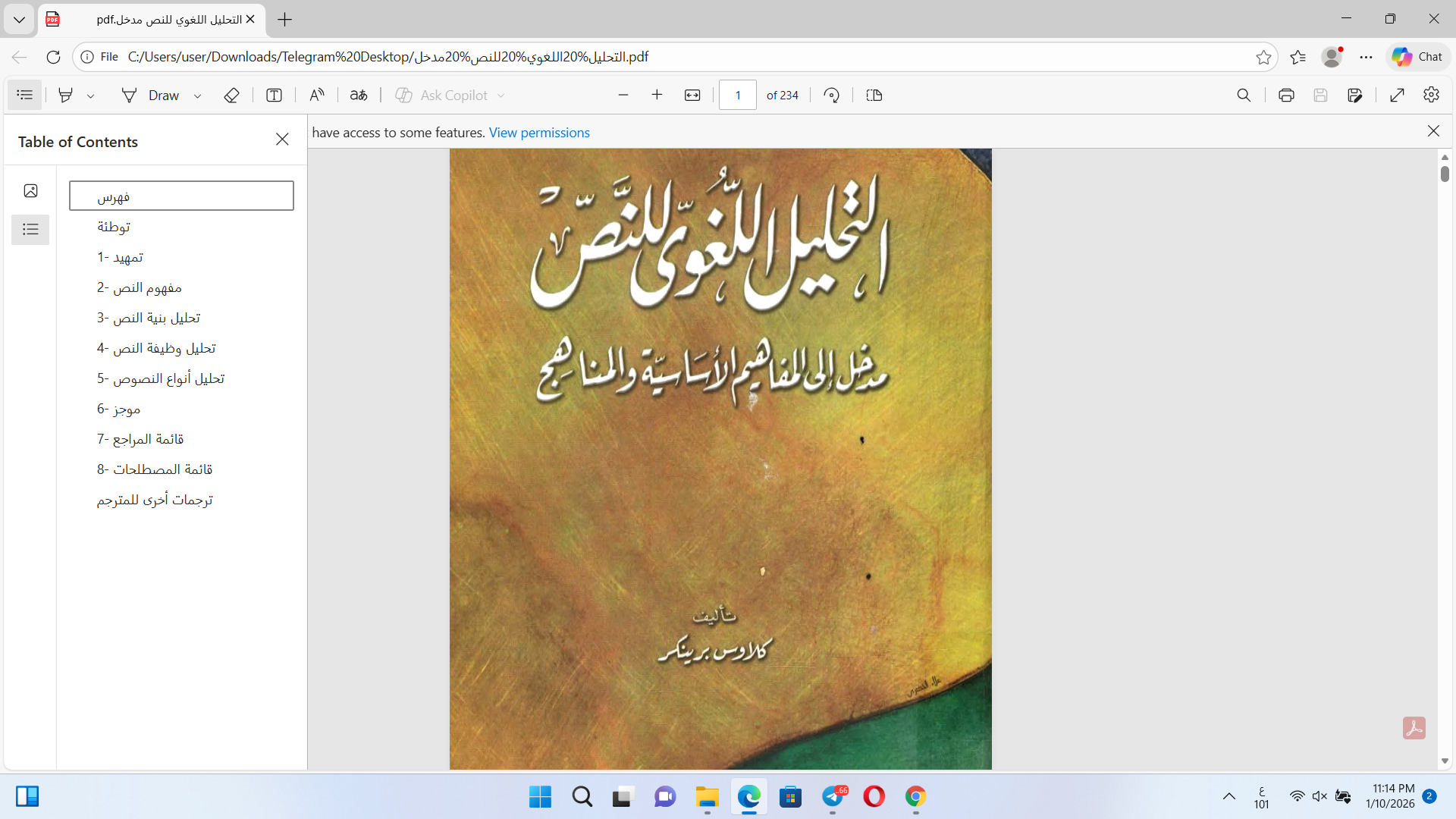Add a text box with Add text

[275, 96]
